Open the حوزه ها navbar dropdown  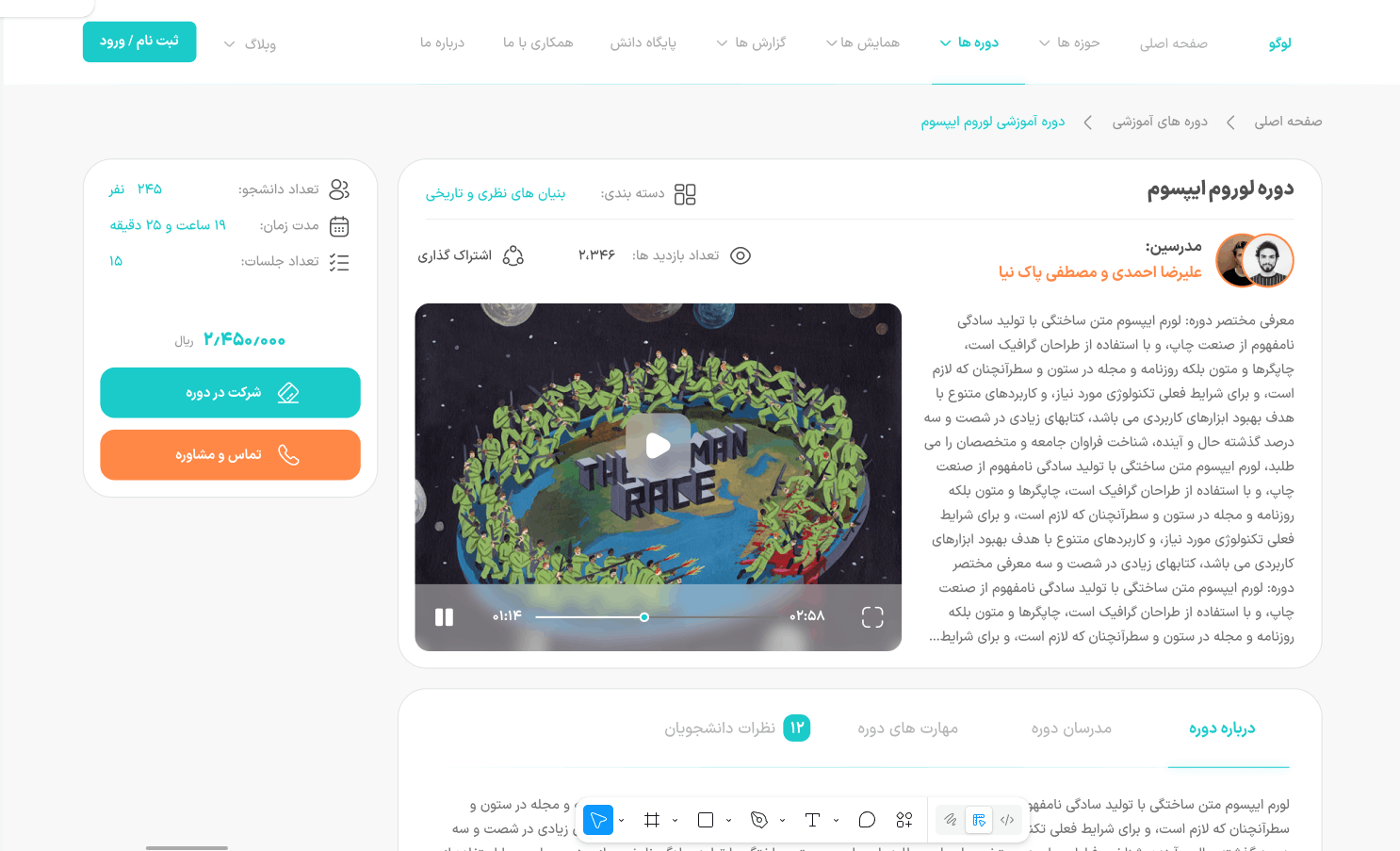tap(1069, 42)
